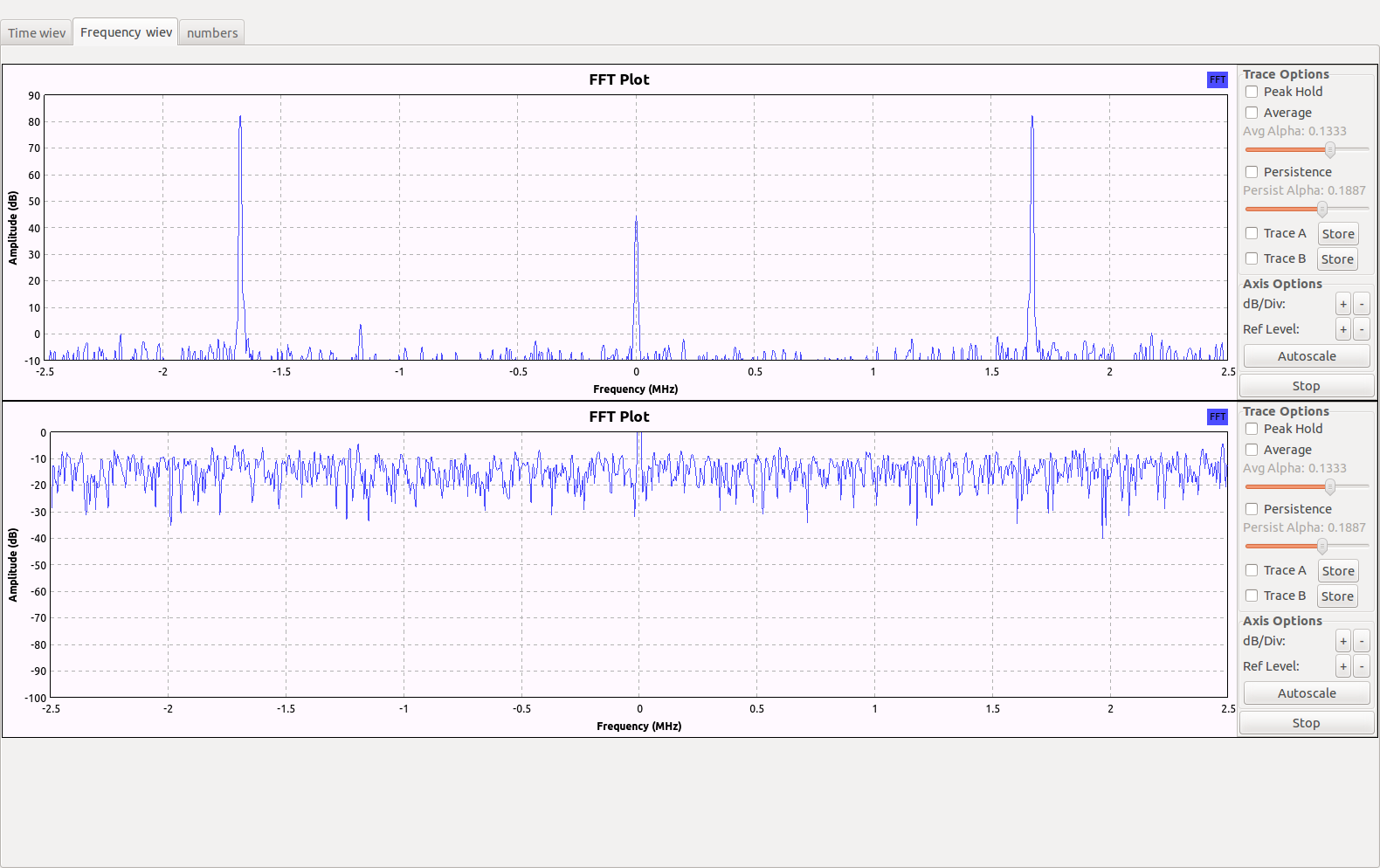Decrease Ref Level with minus in bottom plot
This screenshot has width=1380, height=868.
pos(1361,666)
